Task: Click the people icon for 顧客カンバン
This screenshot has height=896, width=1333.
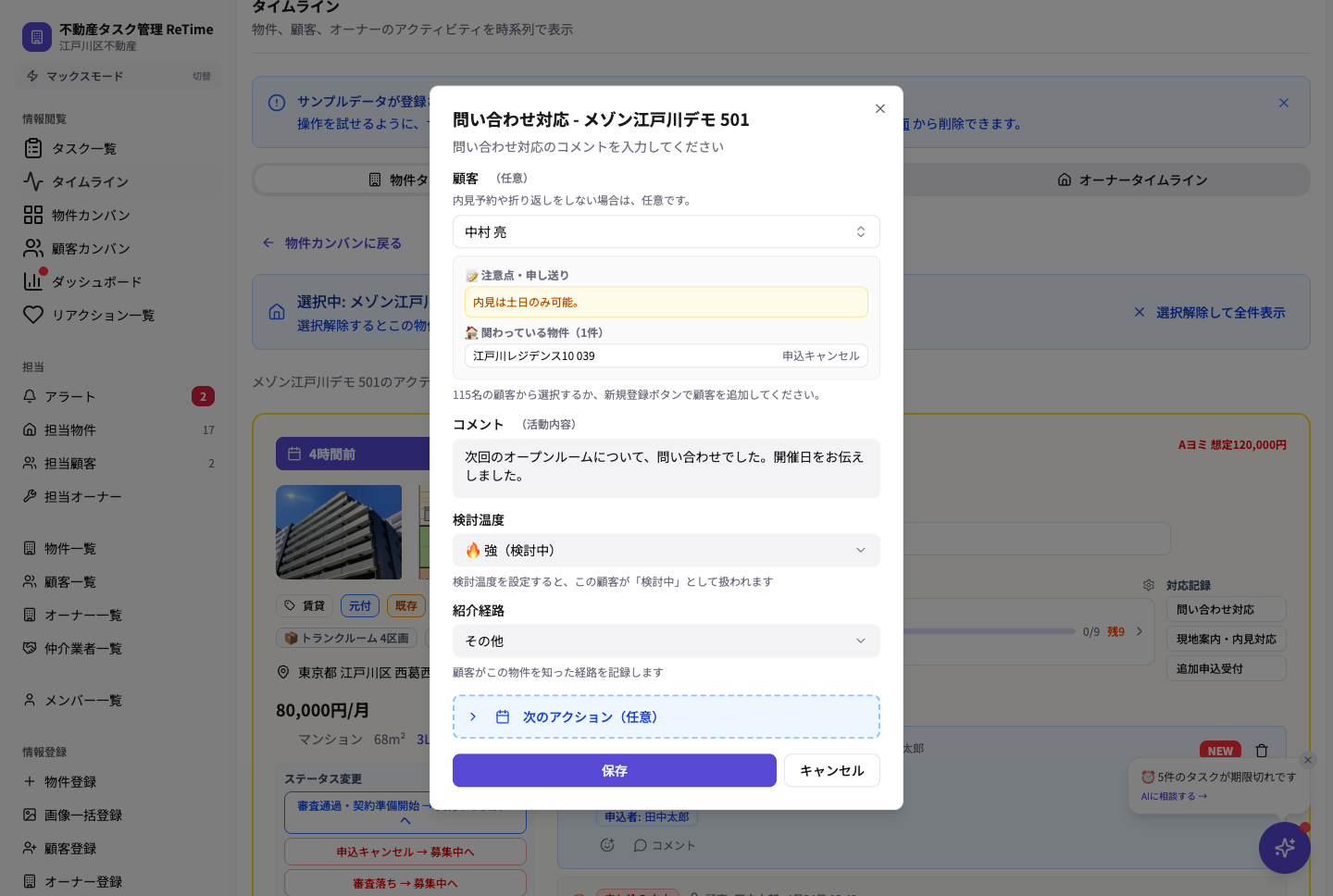Action: coord(33,248)
